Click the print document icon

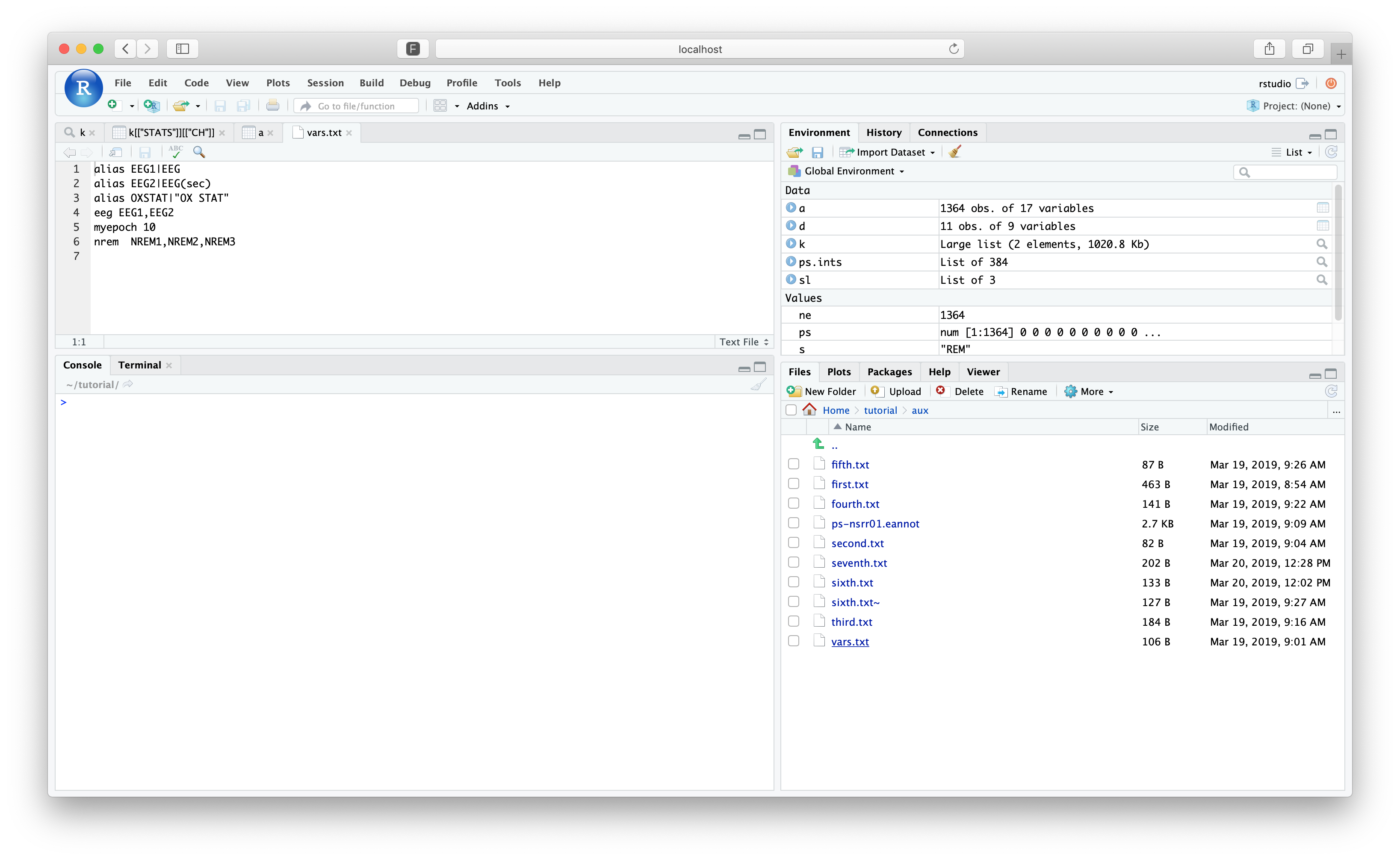click(272, 106)
